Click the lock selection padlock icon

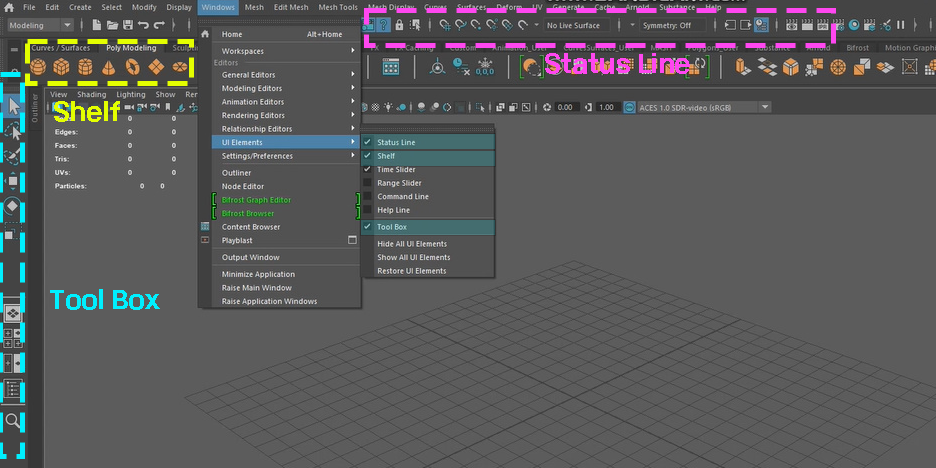399,25
